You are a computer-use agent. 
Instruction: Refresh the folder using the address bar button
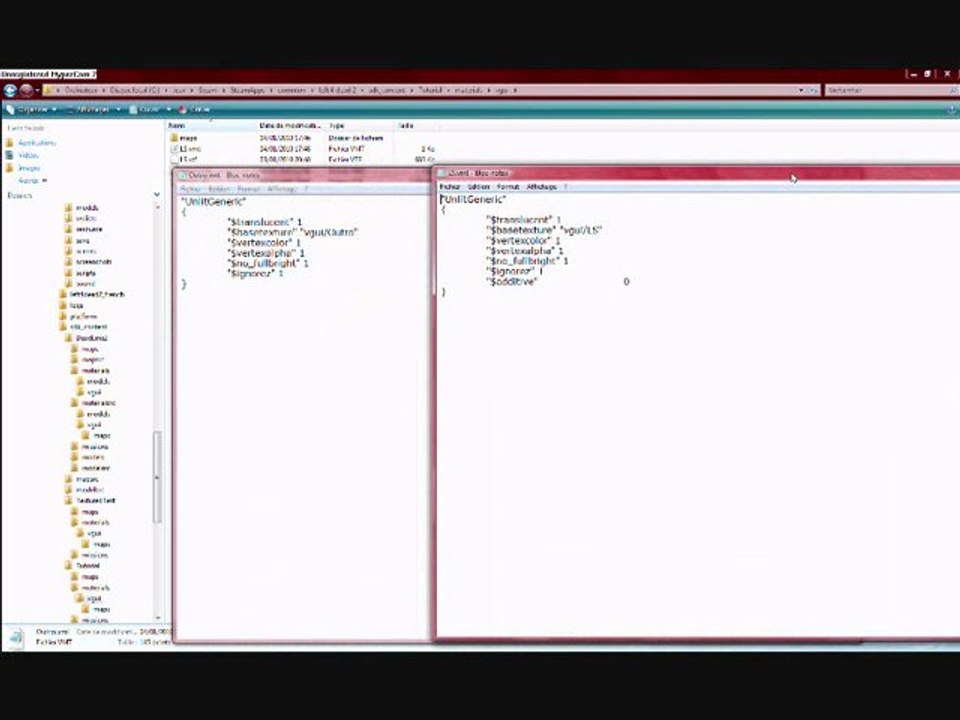pos(812,90)
